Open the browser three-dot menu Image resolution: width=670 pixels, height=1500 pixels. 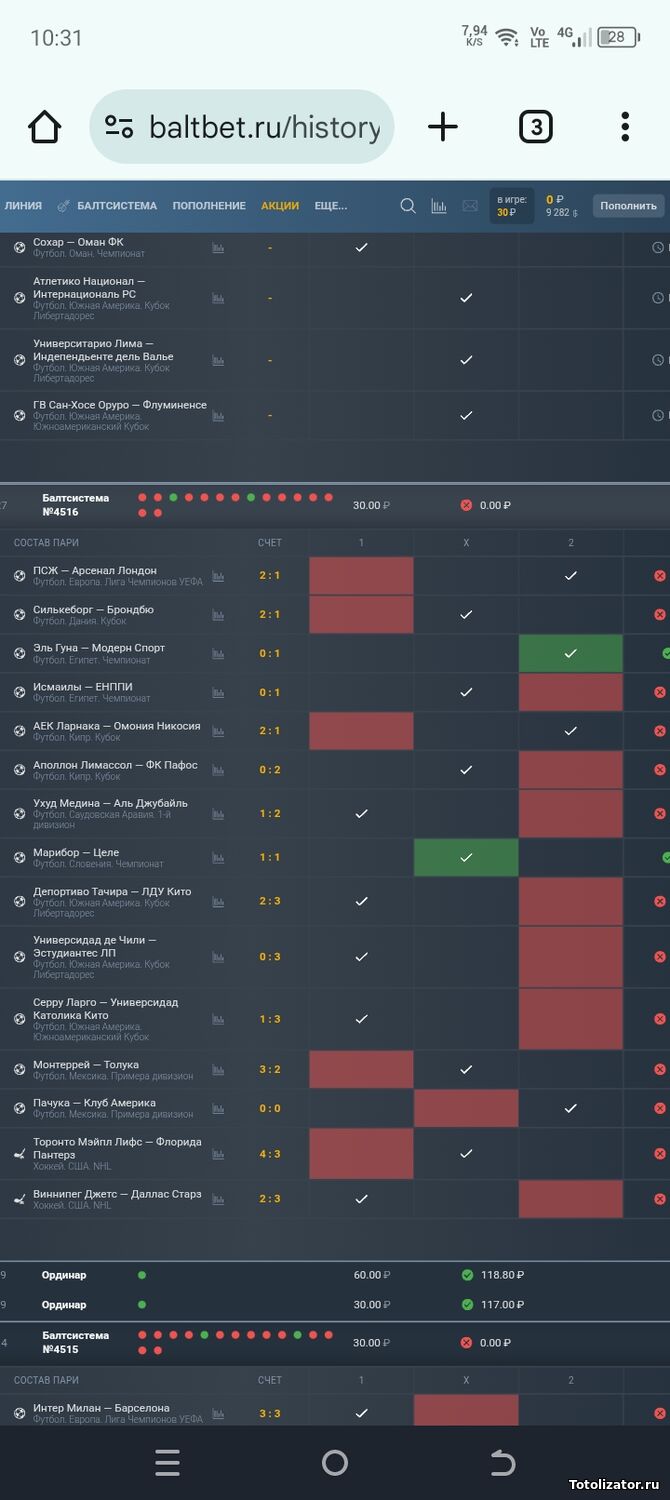pyautogui.click(x=625, y=127)
